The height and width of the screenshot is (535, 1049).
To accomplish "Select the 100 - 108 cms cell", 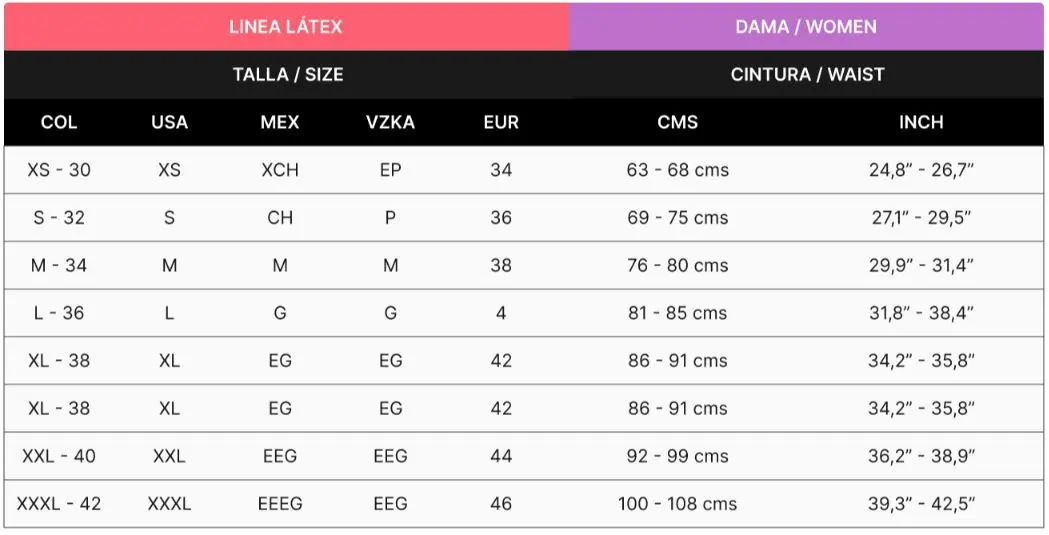I will point(678,504).
